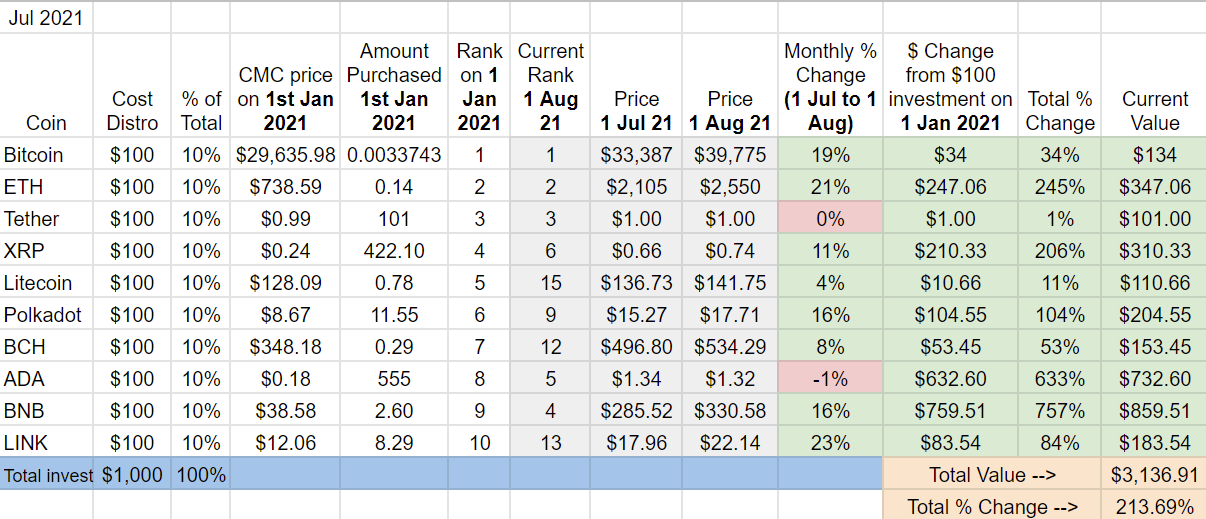Click BNB price '$38.58'

pos(286,411)
